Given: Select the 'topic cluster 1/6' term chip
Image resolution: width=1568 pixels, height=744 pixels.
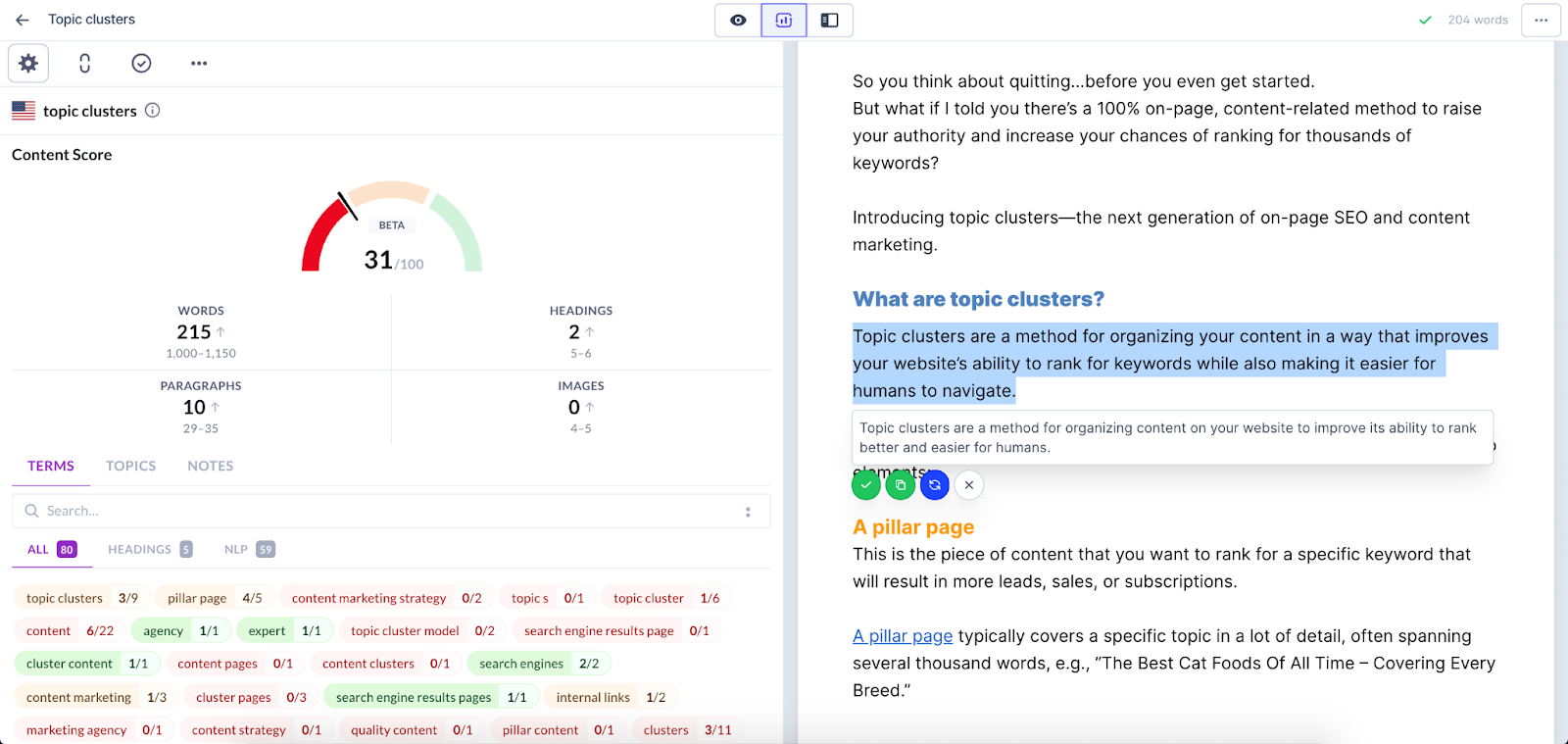Looking at the screenshot, I should [666, 598].
